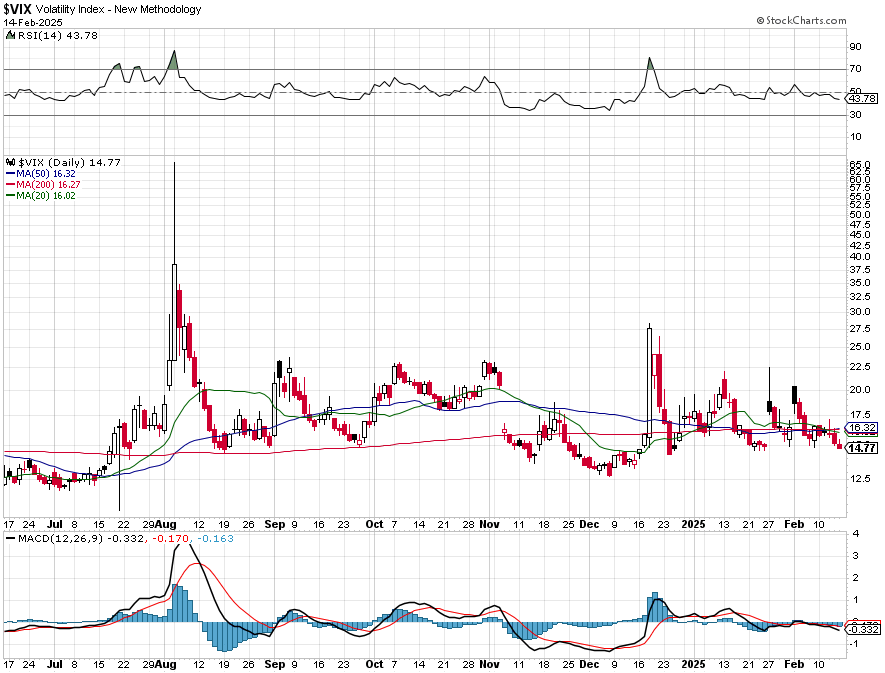Click the 14-Feb-2025 chart date text
This screenshot has width=885, height=673.
point(33,23)
